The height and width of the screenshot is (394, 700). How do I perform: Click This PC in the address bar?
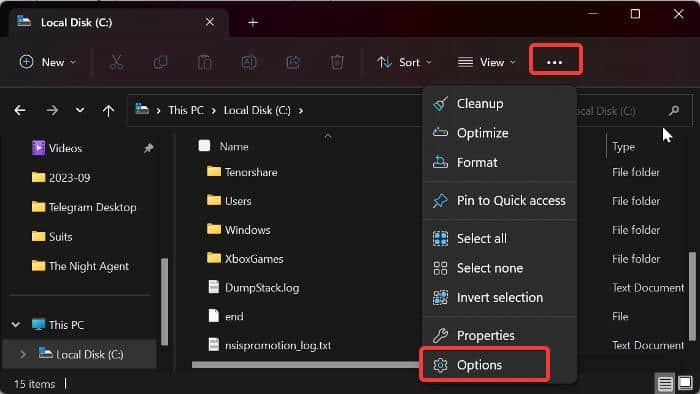186,110
